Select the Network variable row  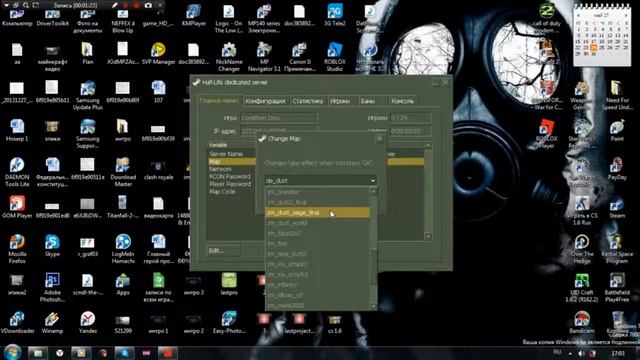click(231, 169)
